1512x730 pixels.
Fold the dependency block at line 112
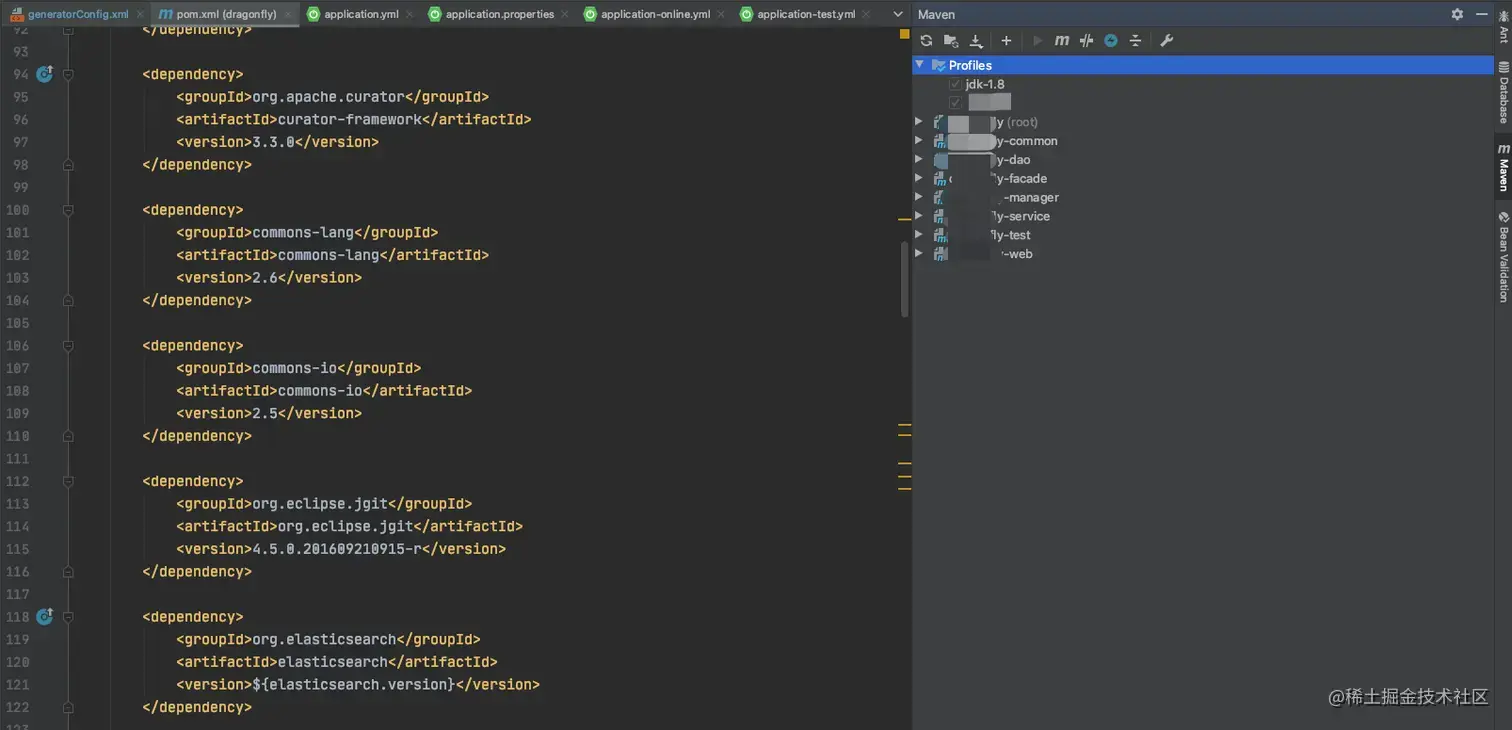point(68,481)
